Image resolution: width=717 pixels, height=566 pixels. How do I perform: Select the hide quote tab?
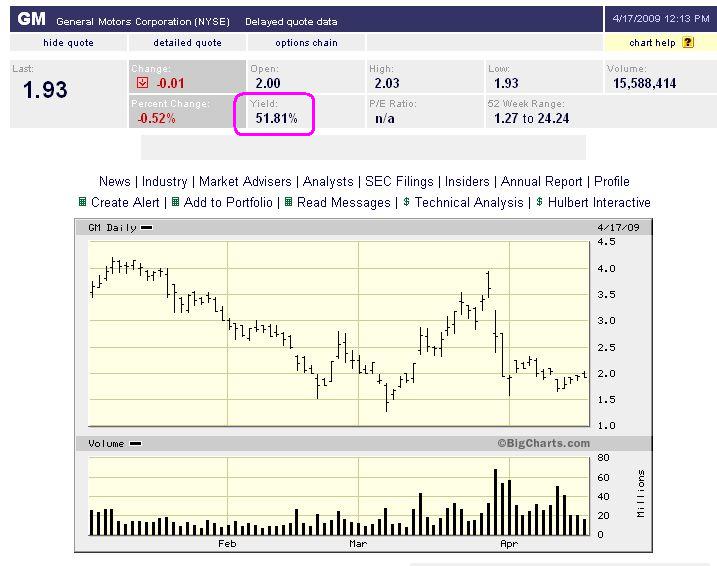[x=68, y=43]
